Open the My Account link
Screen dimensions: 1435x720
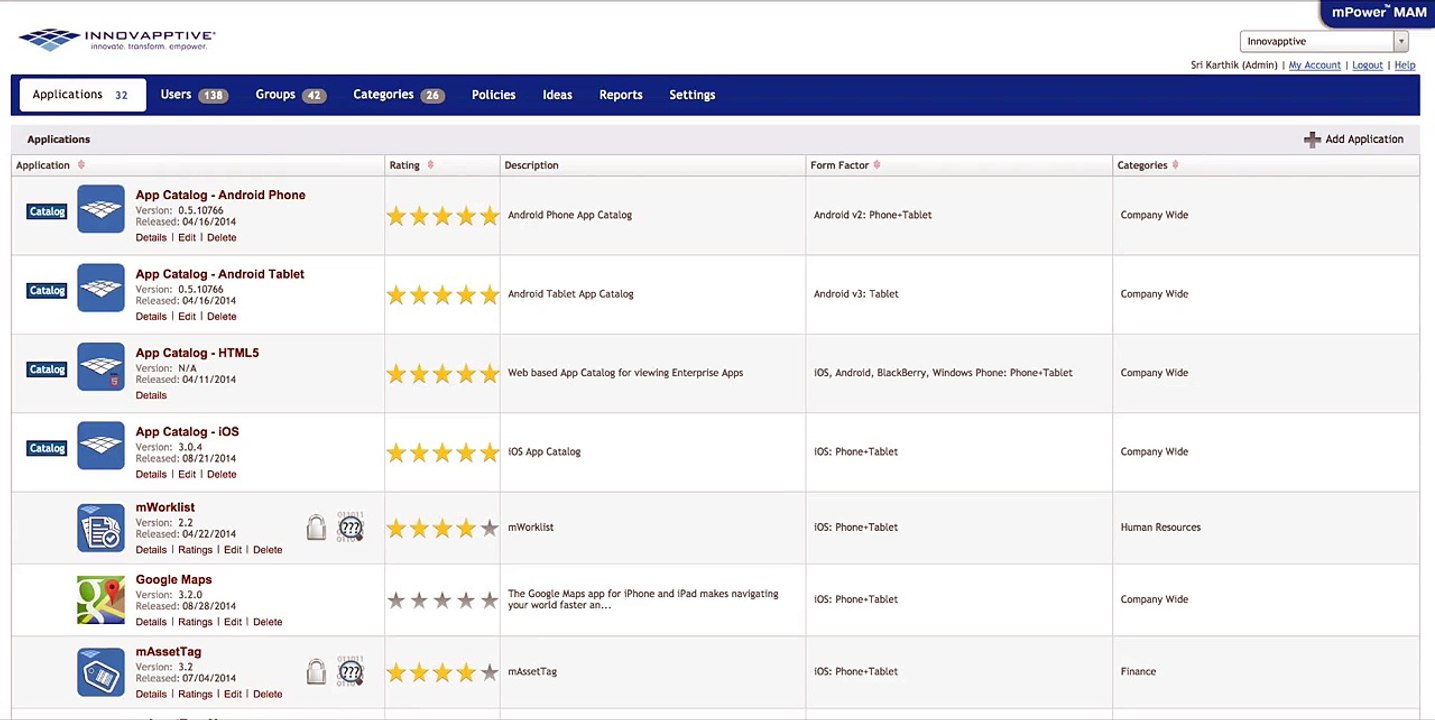pos(1314,65)
